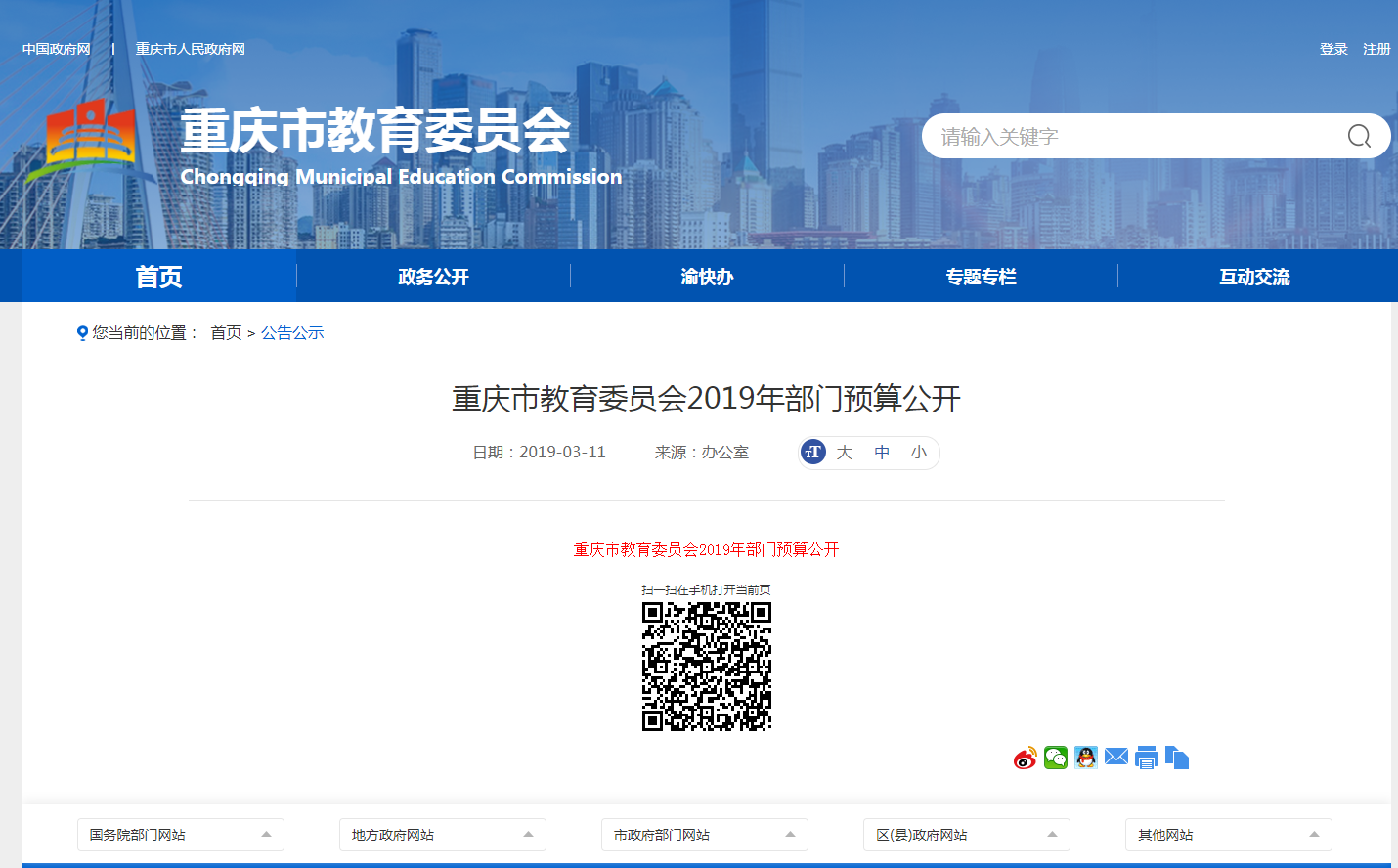Image resolution: width=1398 pixels, height=868 pixels.
Task: Share page via WeChat icon
Action: point(1056,758)
